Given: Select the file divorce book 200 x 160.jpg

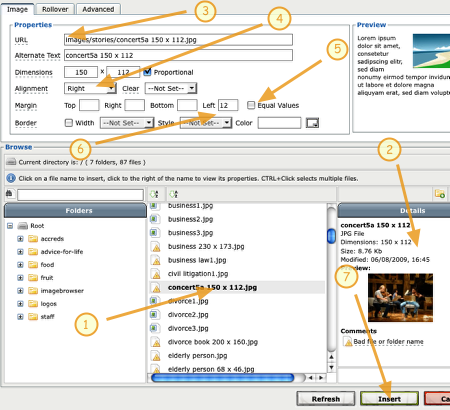Looking at the screenshot, I should point(213,342).
